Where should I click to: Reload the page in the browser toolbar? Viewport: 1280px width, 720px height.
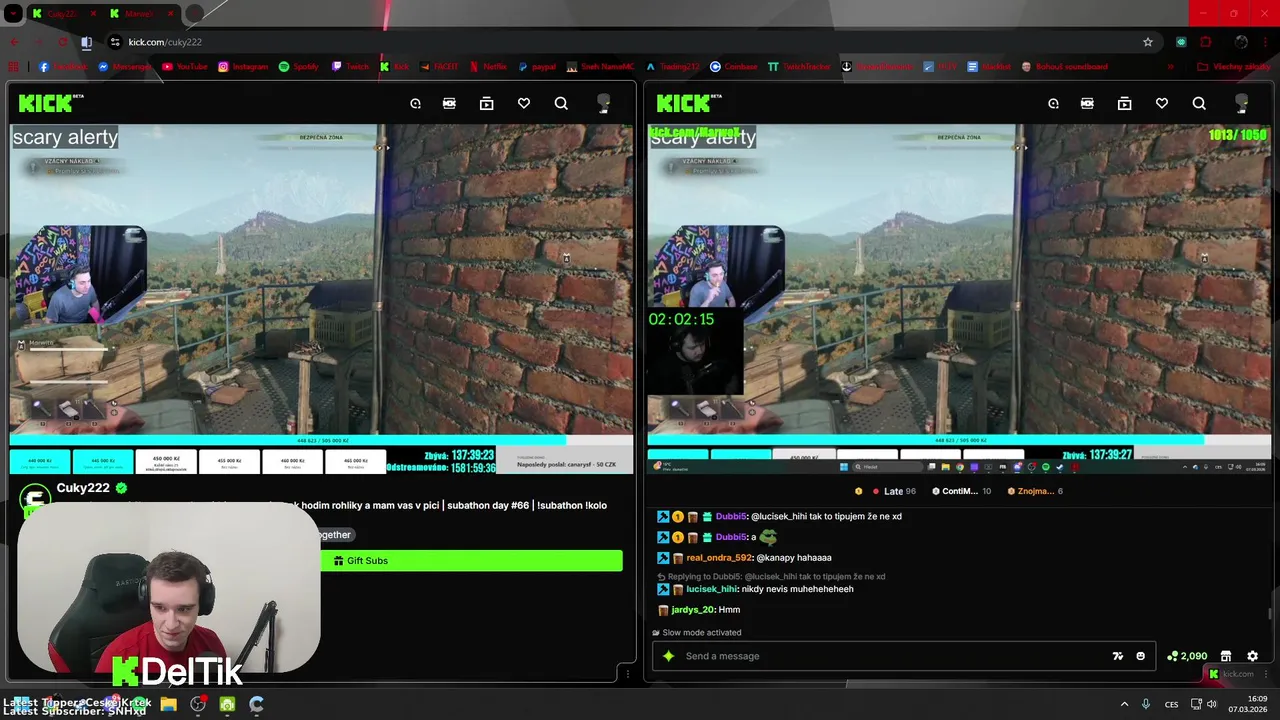[x=63, y=42]
